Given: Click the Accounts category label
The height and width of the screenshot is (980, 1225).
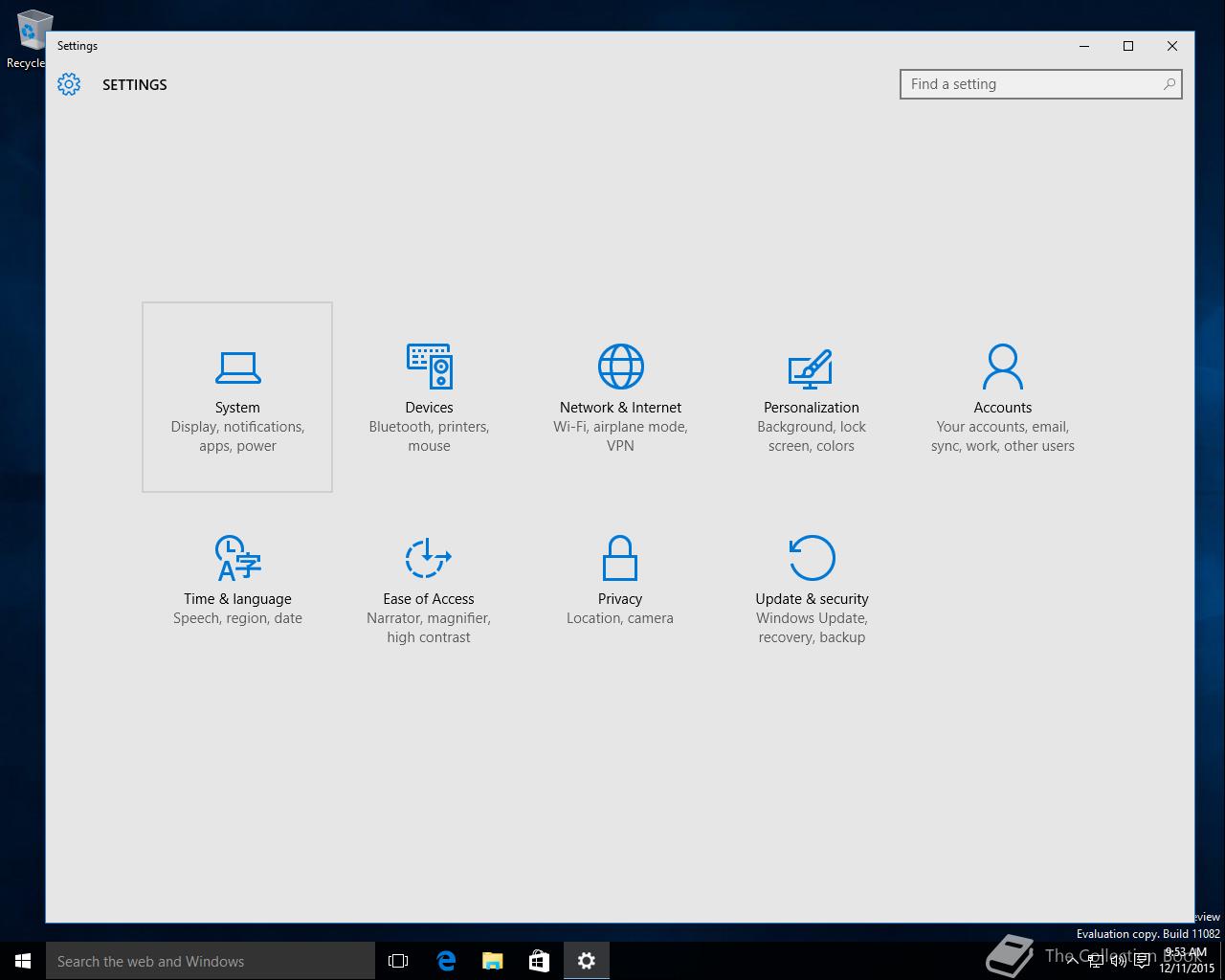Looking at the screenshot, I should tap(1003, 408).
